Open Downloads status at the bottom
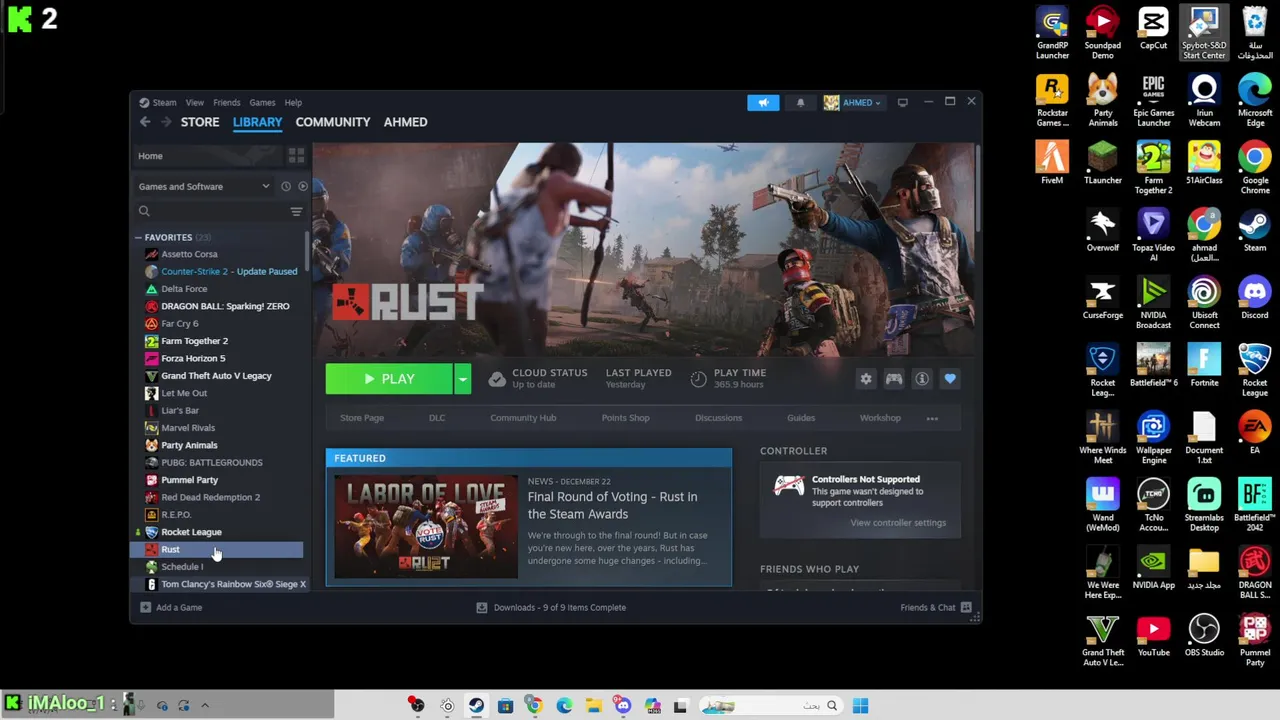Viewport: 1280px width, 720px height. coord(551,607)
